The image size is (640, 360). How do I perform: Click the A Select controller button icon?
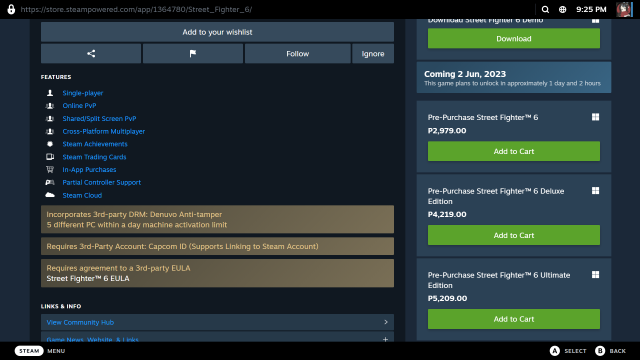tap(555, 351)
